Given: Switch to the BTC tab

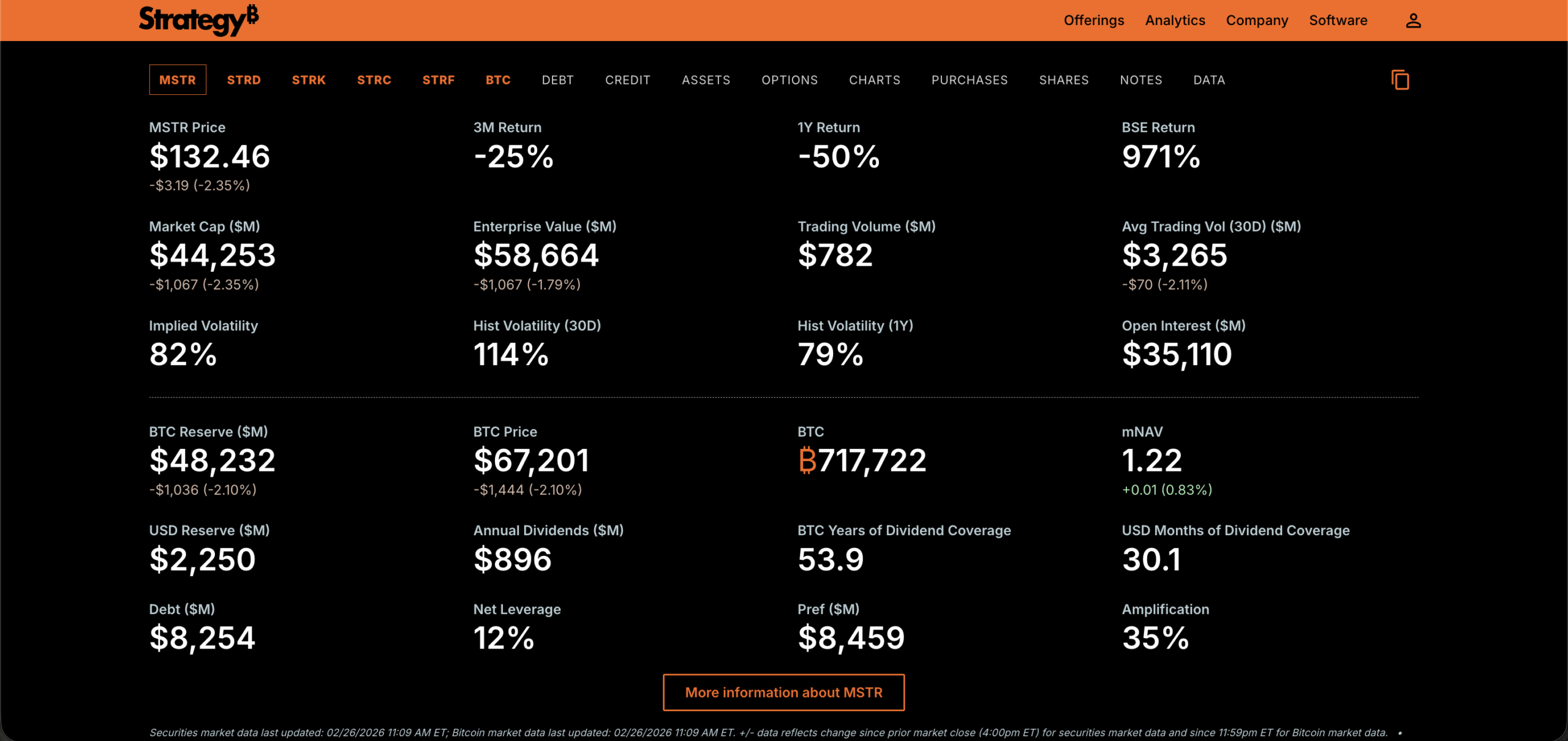Looking at the screenshot, I should [498, 80].
